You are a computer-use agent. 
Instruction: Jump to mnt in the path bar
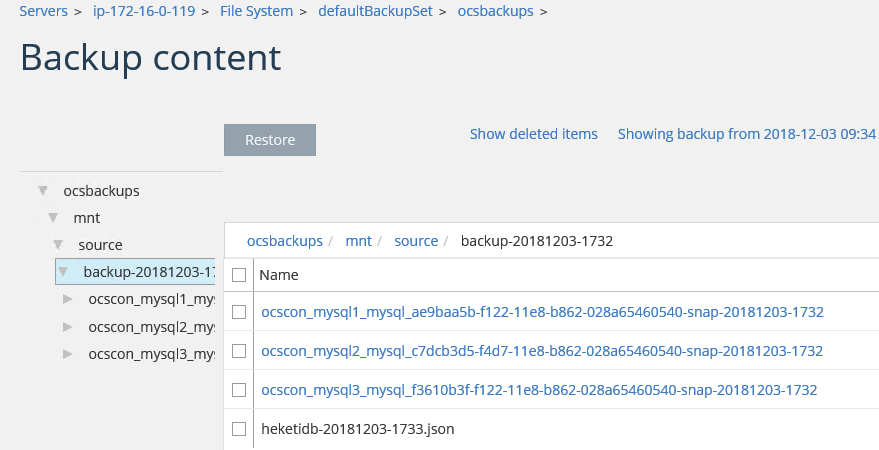[358, 241]
